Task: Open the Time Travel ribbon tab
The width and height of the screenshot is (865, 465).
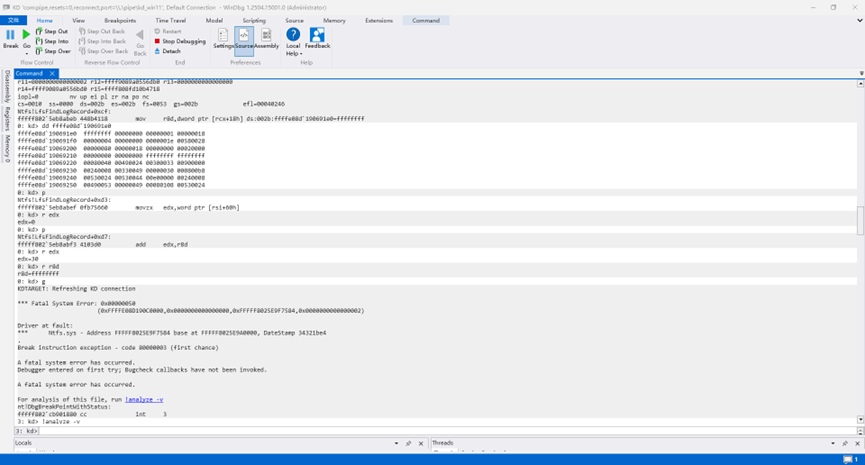Action: click(170, 20)
